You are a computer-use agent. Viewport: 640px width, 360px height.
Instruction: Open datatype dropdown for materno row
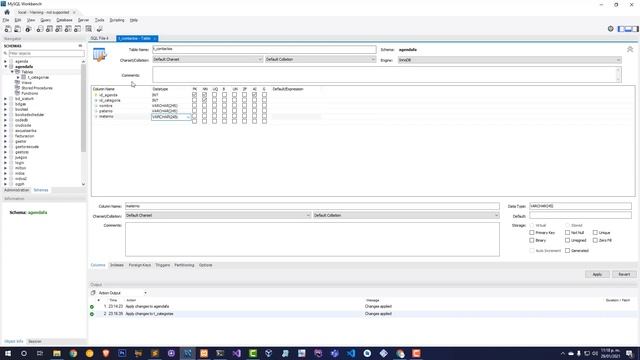coord(188,117)
